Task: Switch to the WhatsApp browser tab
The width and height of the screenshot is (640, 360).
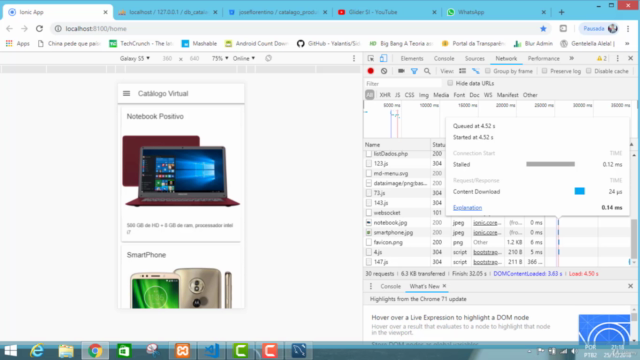Action: 496,12
